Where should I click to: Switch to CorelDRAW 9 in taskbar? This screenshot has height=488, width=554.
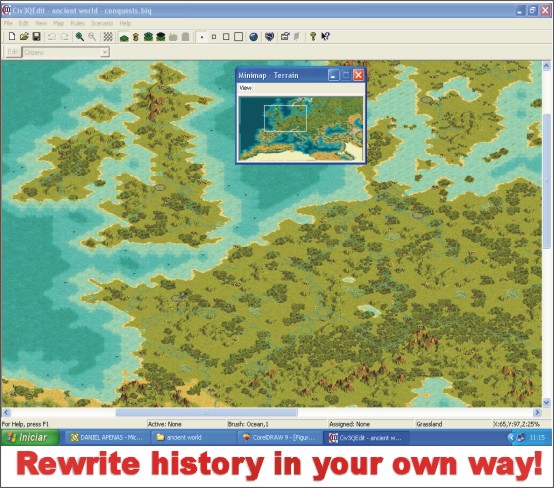tap(280, 438)
